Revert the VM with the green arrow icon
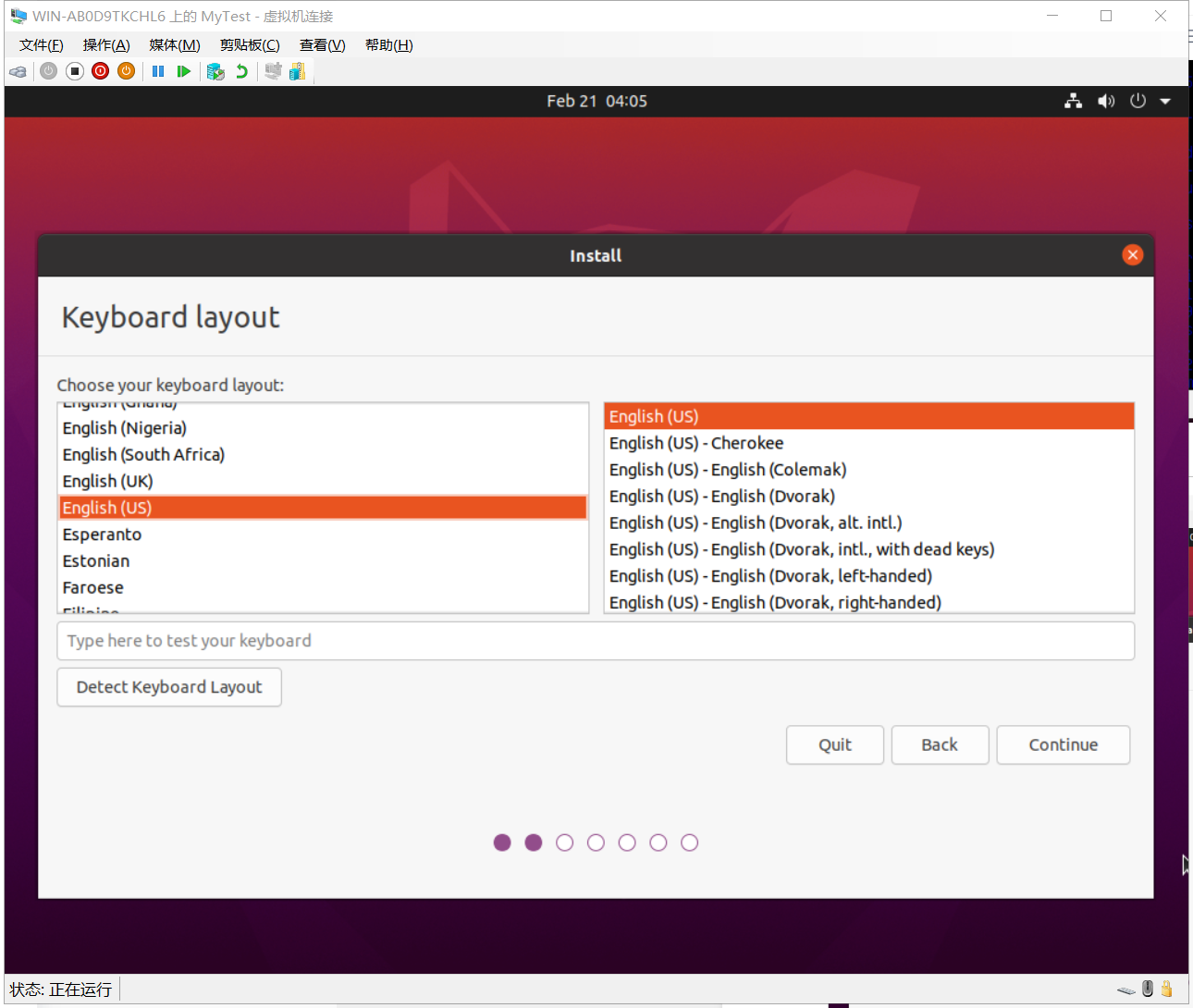The width and height of the screenshot is (1193, 1008). 241,71
